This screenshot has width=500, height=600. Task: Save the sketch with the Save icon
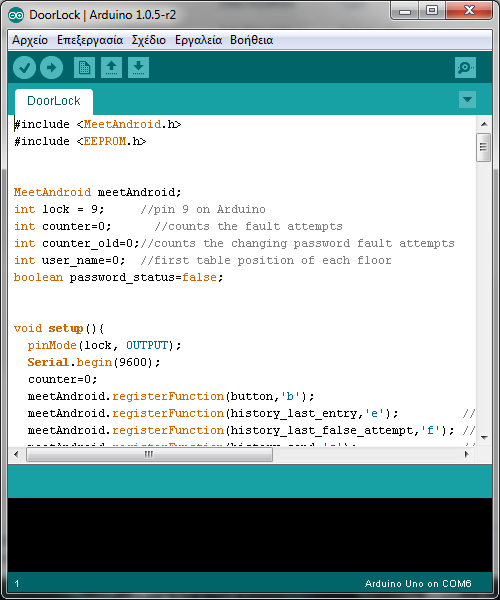pos(138,68)
